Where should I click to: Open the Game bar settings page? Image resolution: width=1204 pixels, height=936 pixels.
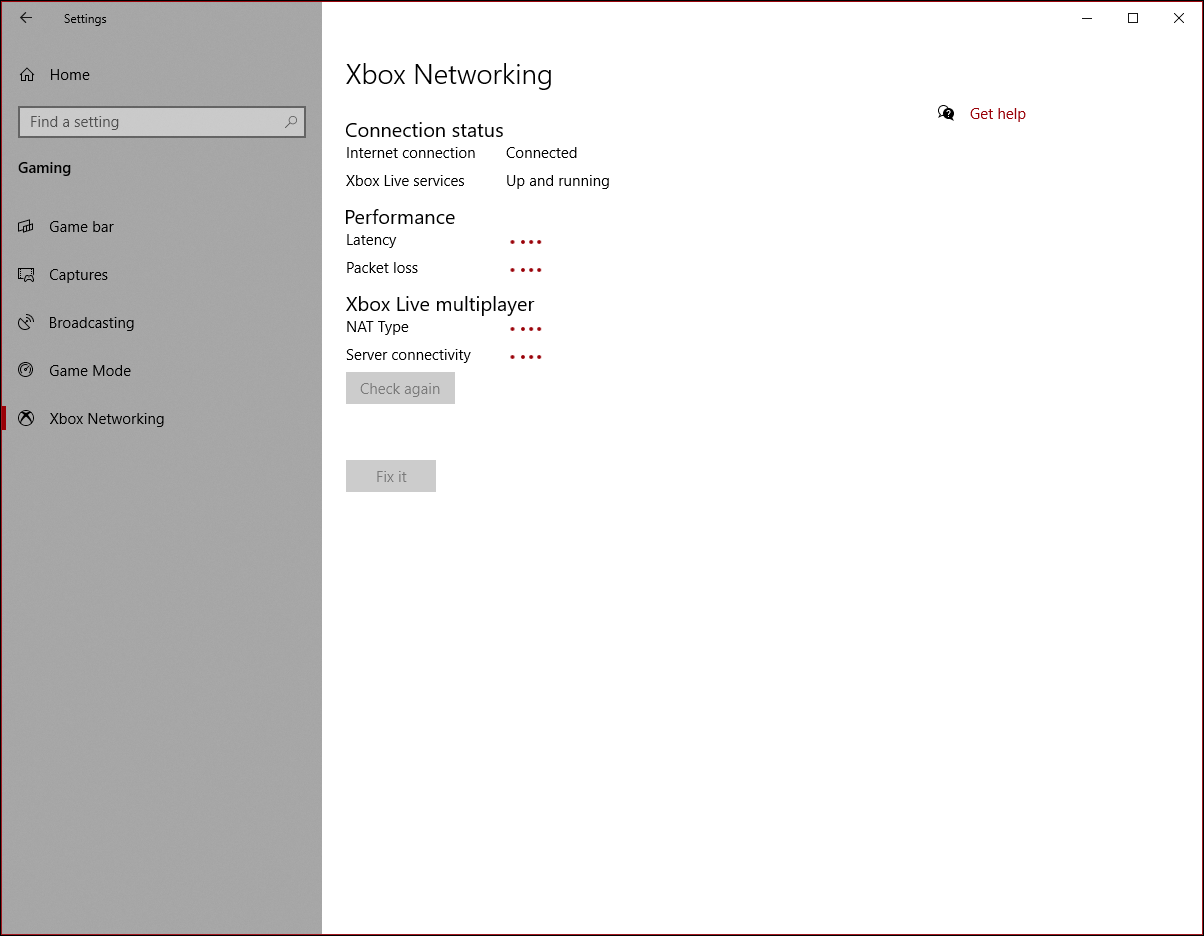point(81,227)
